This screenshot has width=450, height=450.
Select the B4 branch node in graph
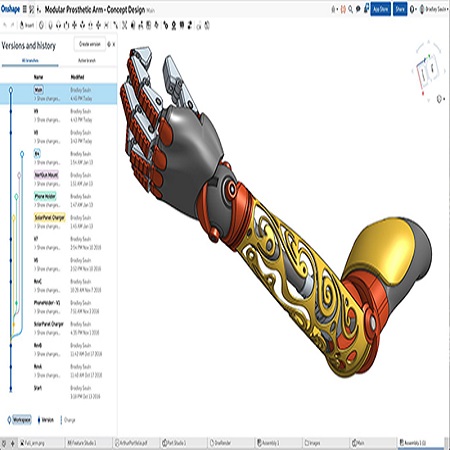(22, 154)
